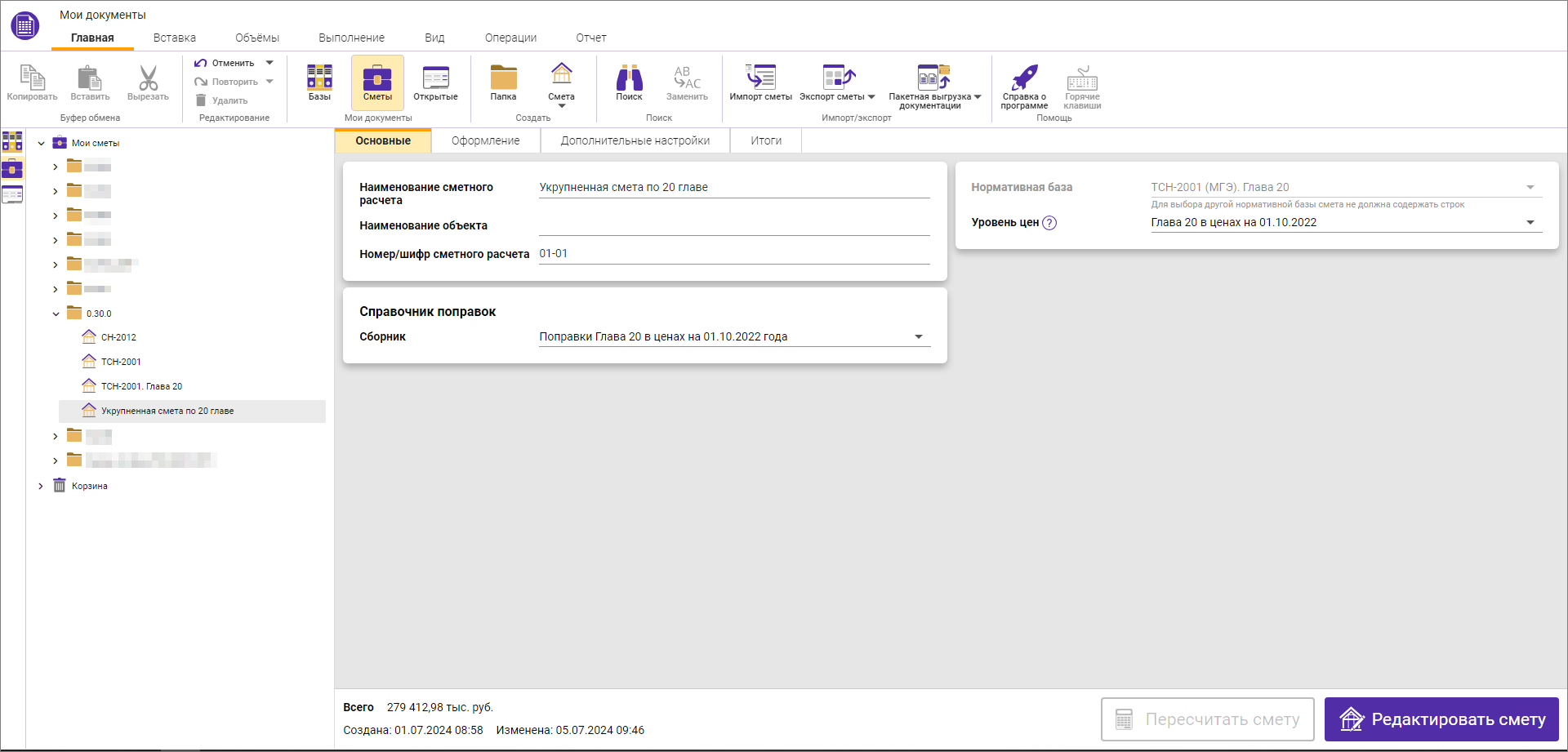Open the Объёмы ribbon tab
Viewport: 1568px width, 752px height.
tap(256, 38)
